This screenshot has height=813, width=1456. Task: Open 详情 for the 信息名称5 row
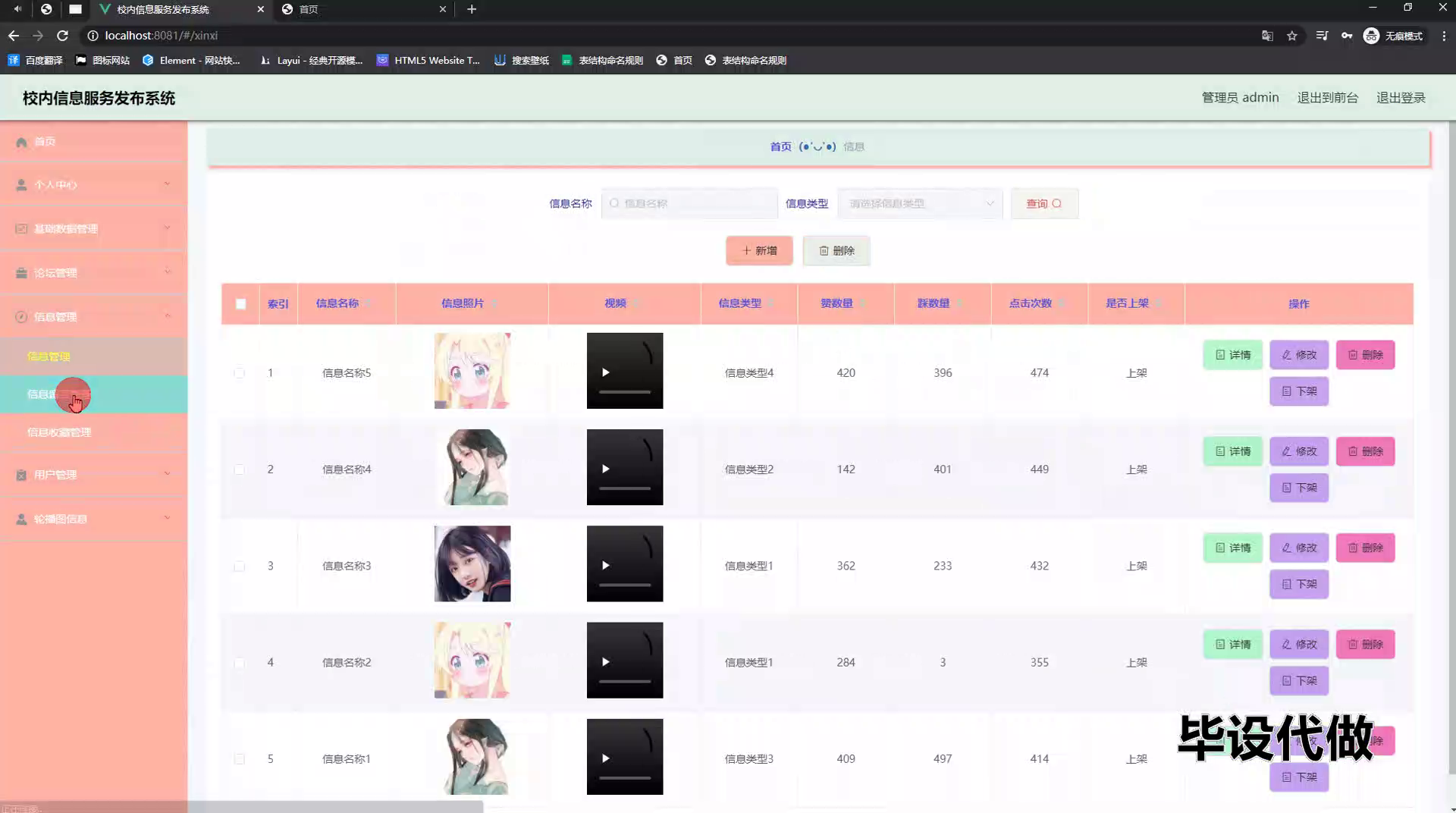coord(1232,355)
